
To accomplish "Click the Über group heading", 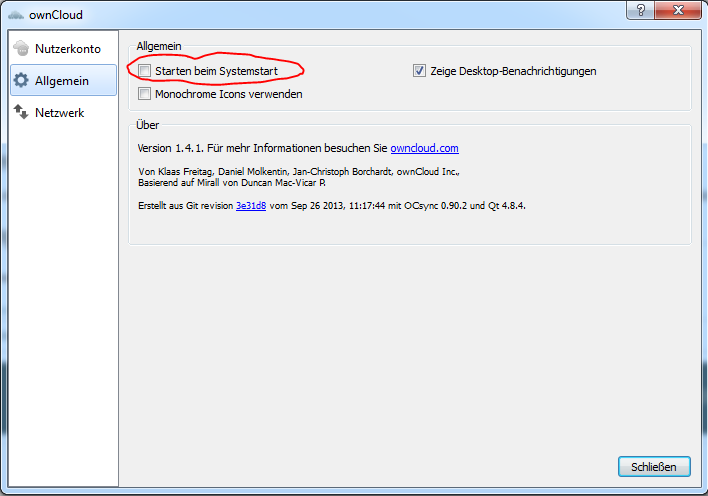I will coord(148,125).
